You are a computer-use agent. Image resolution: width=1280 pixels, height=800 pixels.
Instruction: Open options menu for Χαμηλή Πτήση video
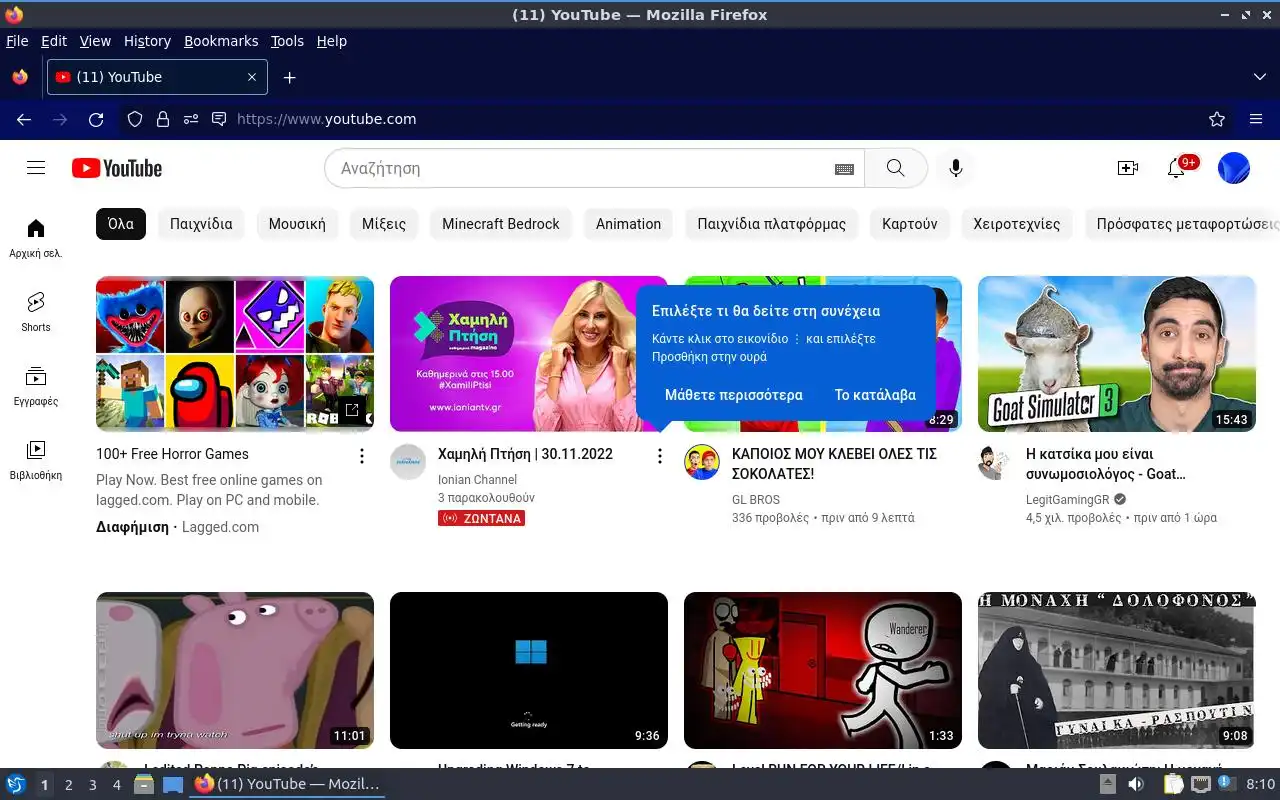659,456
